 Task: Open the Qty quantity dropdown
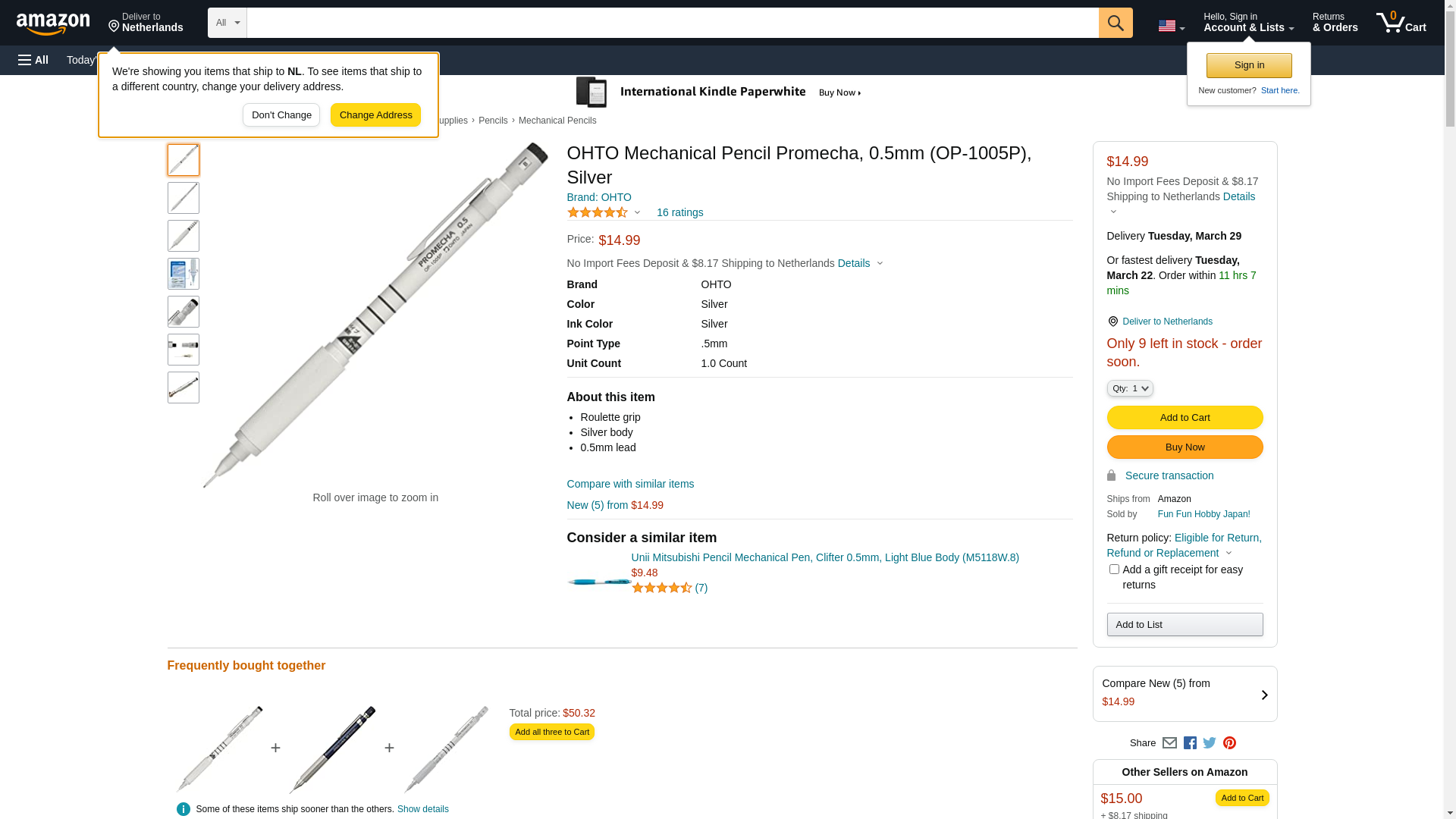(x=1130, y=388)
